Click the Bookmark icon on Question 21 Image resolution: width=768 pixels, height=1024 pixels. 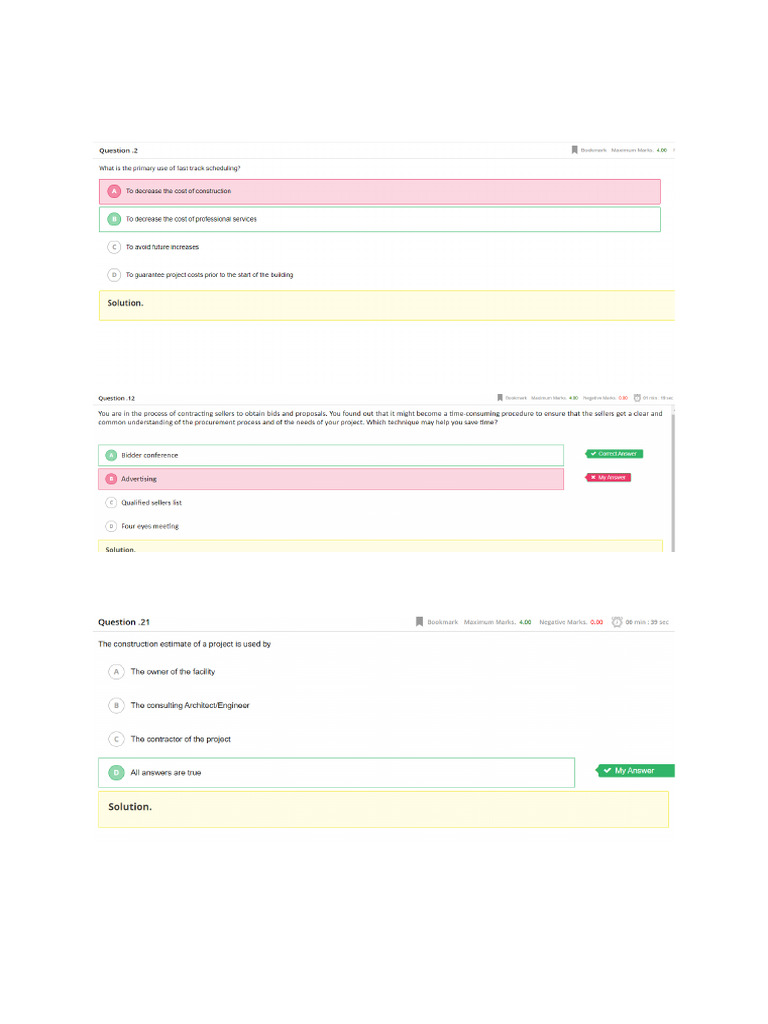coord(420,622)
